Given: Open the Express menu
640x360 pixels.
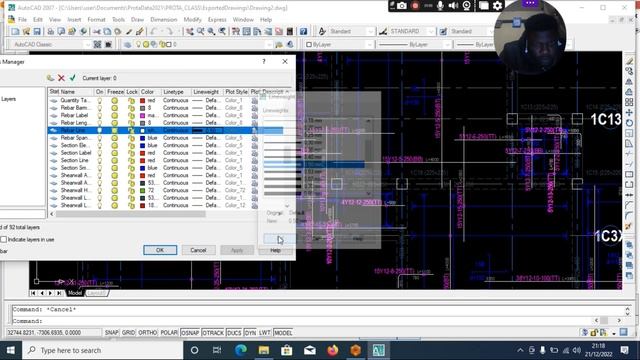Looking at the screenshot, I should pos(217,20).
